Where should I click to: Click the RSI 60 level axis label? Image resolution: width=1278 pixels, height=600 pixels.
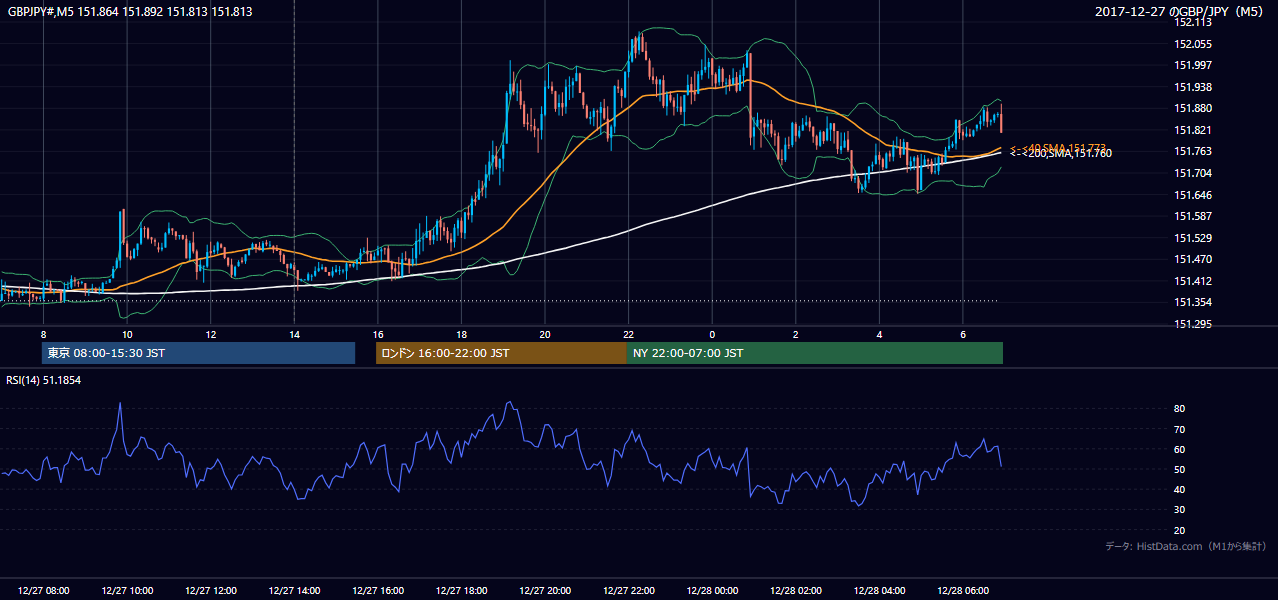1180,449
